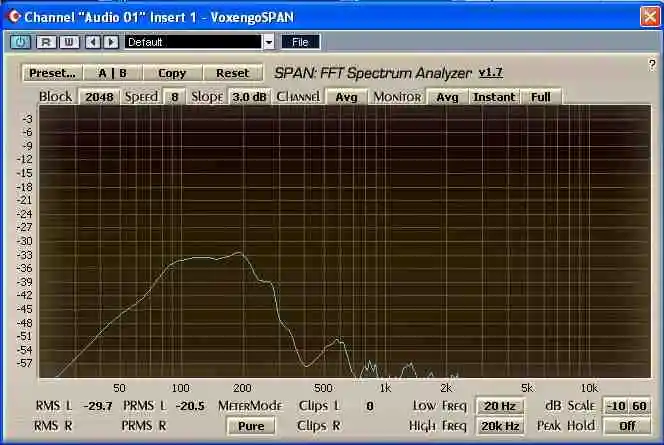Viewport: 664px width, 445px height.
Task: Click the Preset... button
Action: (53, 73)
